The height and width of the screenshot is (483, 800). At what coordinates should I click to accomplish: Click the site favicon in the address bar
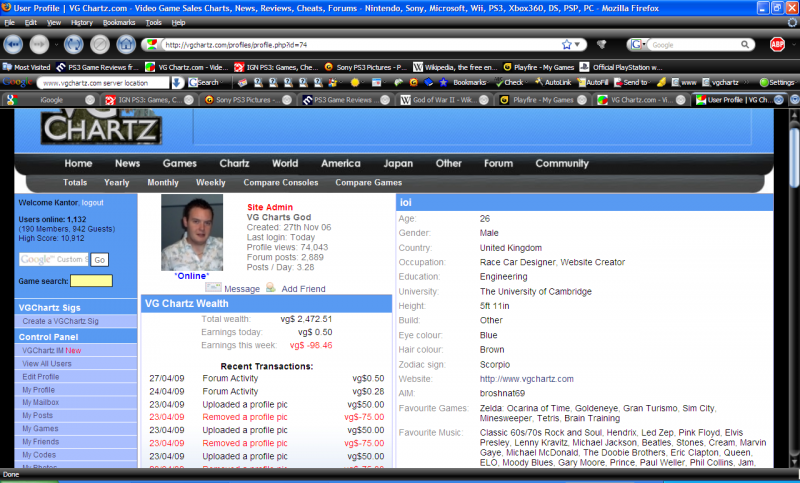(152, 45)
